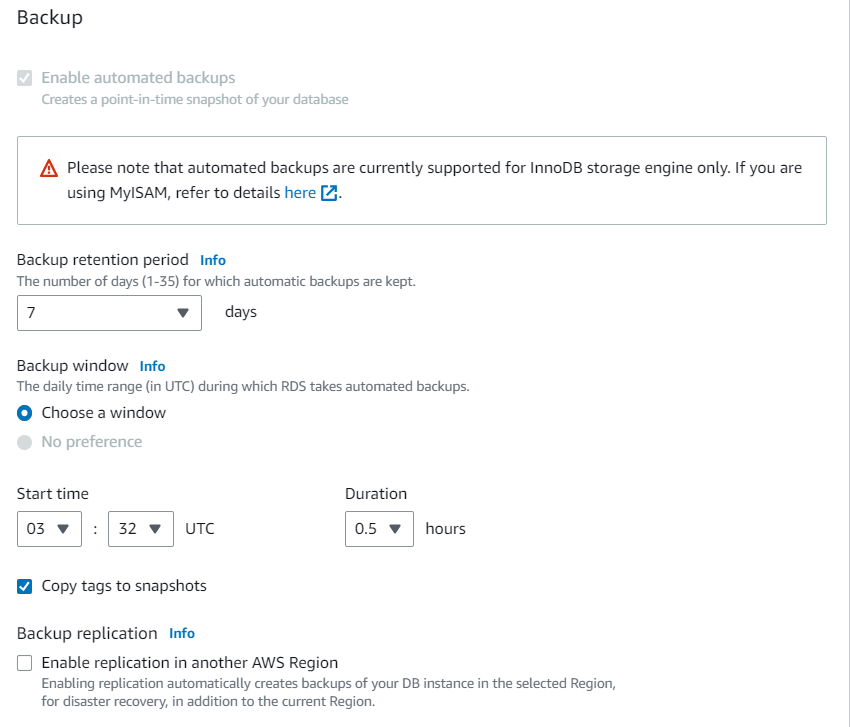Click the external link icon after "here"
The width and height of the screenshot is (850, 727).
point(329,194)
